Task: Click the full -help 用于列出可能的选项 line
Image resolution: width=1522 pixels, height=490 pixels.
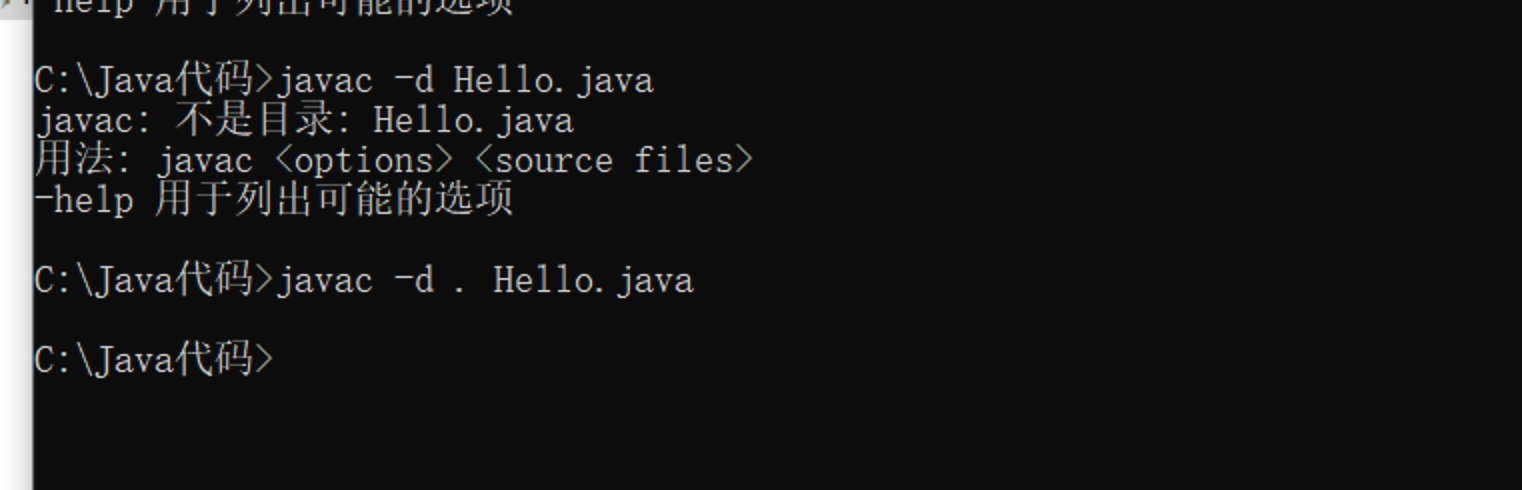Action: click(273, 199)
